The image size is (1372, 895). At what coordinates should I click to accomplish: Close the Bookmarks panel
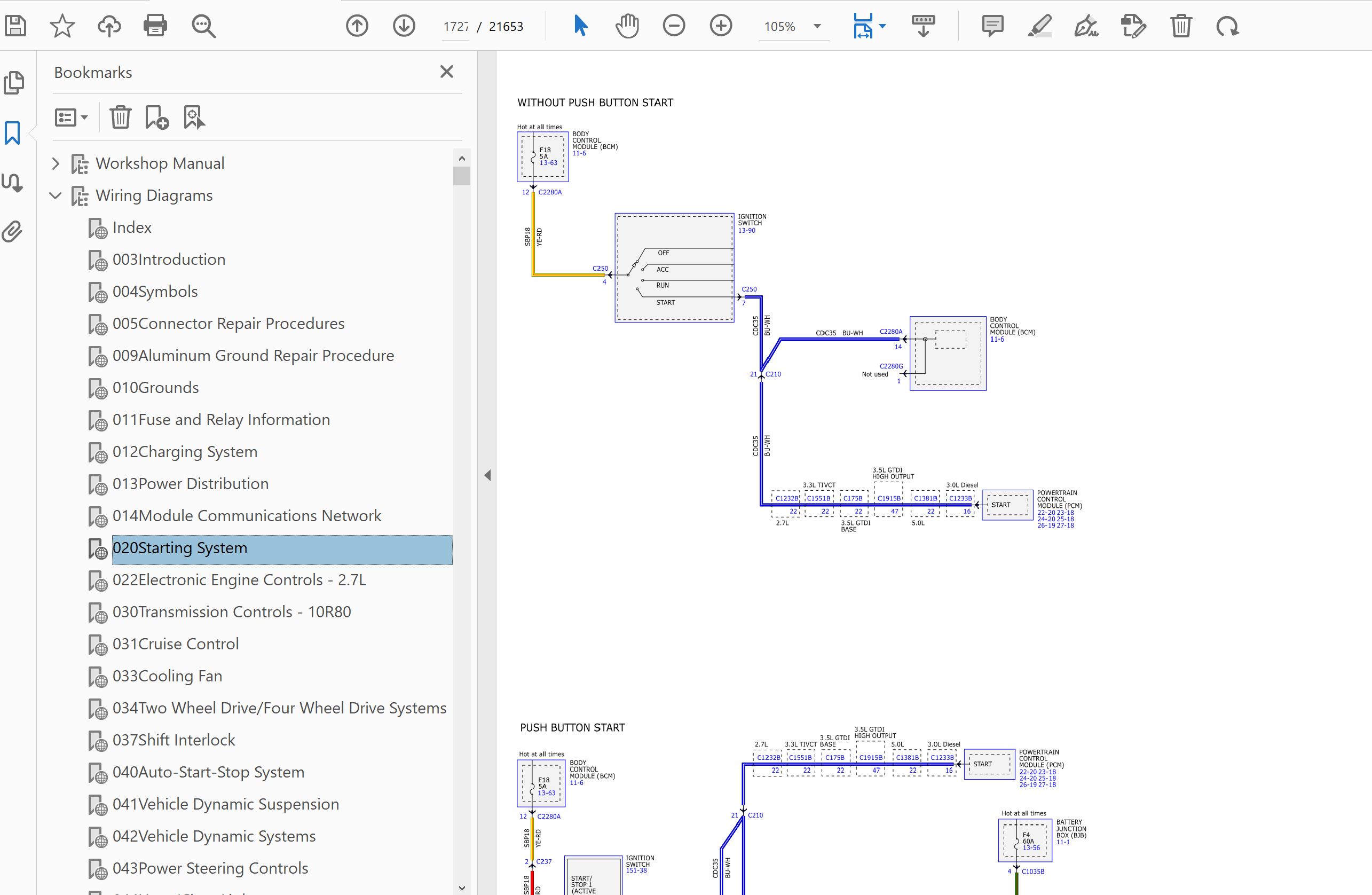[446, 72]
